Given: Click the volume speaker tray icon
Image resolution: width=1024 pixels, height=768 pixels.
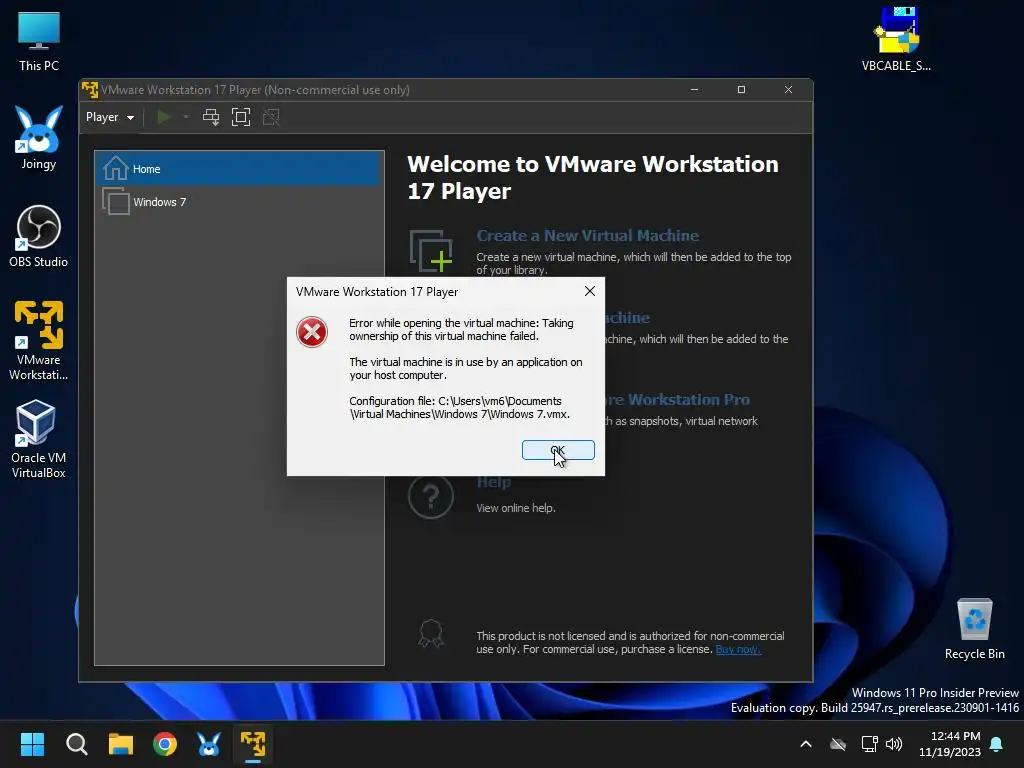Looking at the screenshot, I should pos(894,744).
